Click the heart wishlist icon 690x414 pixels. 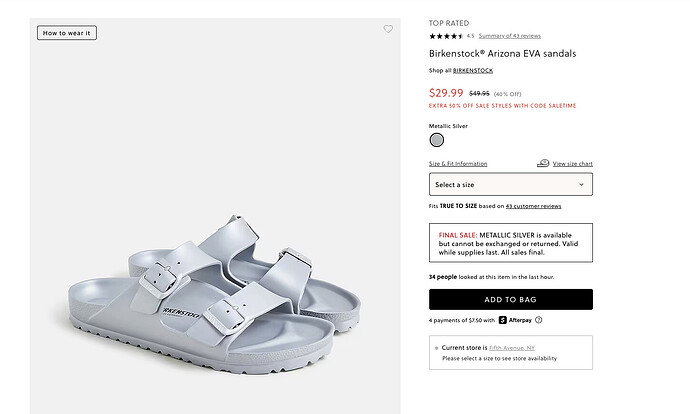(388, 30)
